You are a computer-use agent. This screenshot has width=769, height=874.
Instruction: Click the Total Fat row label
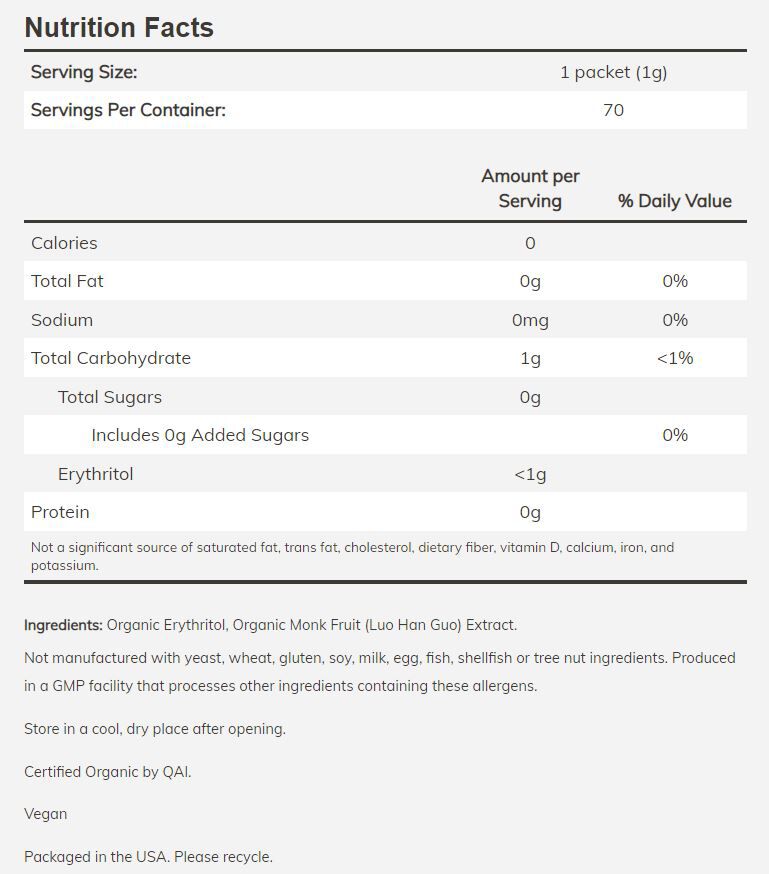pos(67,281)
